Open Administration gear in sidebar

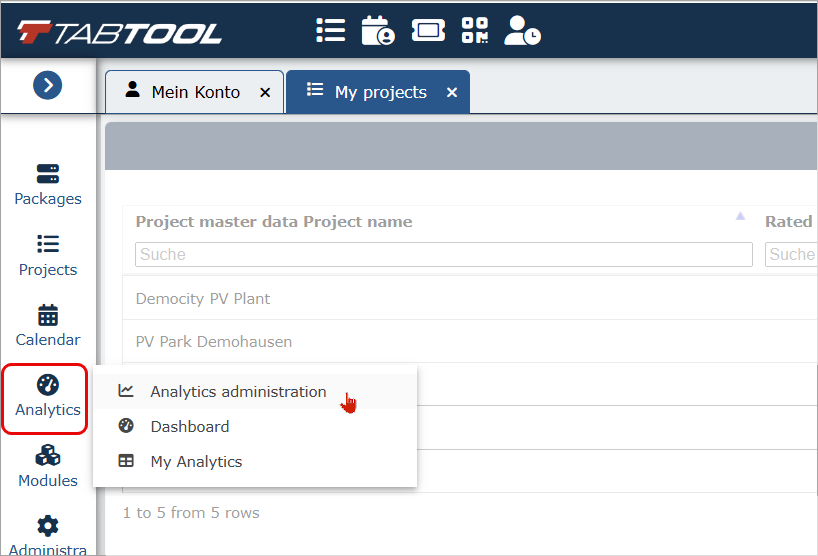[48, 535]
